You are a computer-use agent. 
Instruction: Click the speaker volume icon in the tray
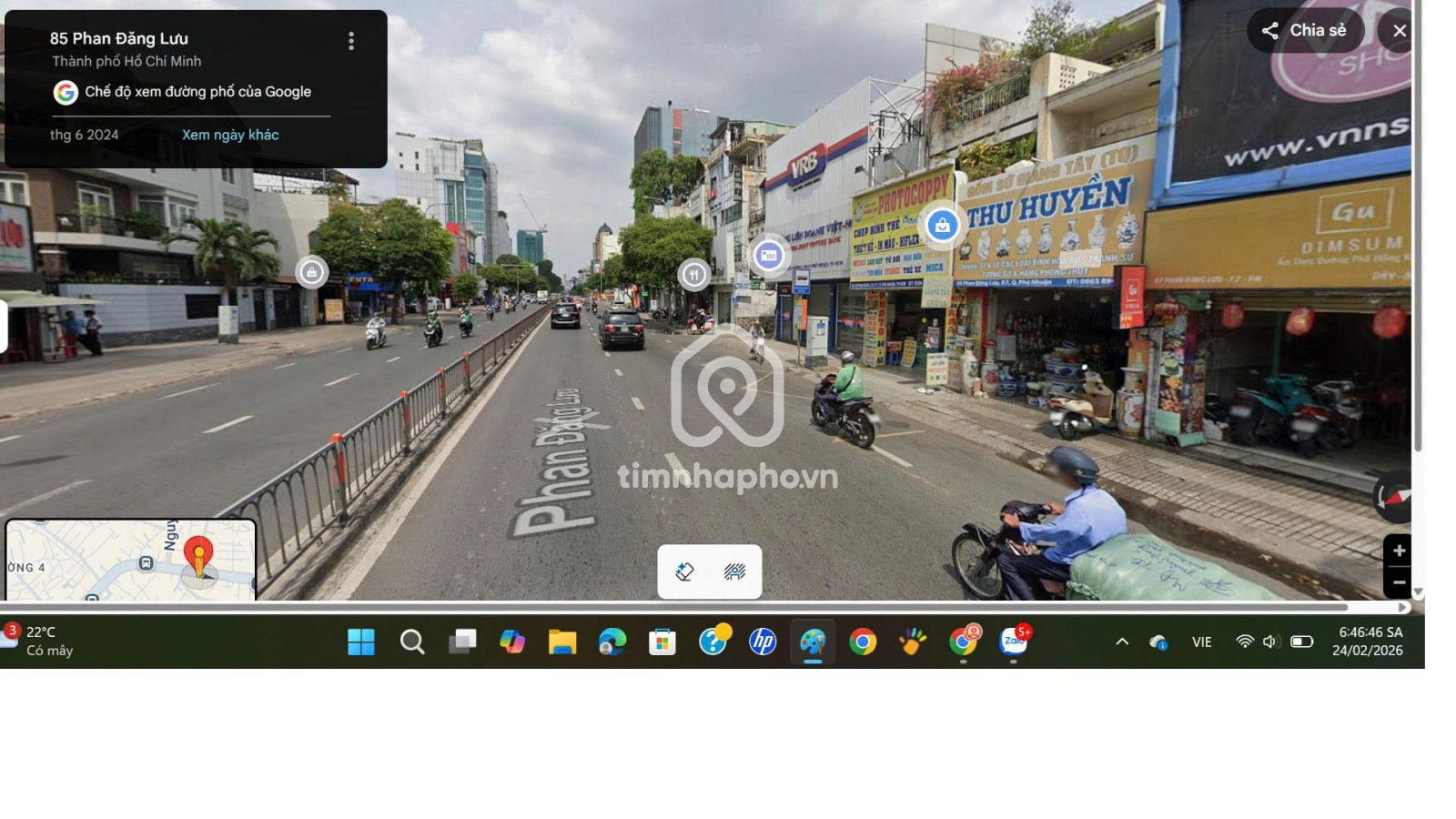1270,642
